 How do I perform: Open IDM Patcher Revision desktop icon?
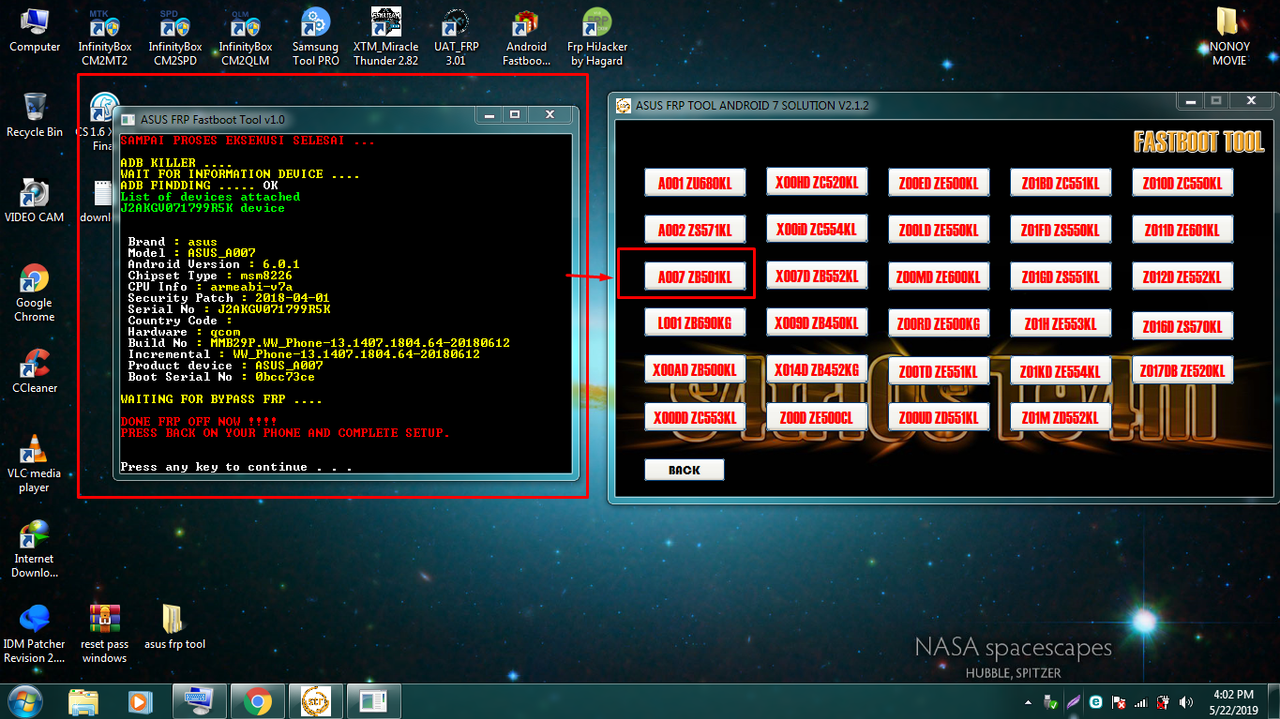point(35,633)
